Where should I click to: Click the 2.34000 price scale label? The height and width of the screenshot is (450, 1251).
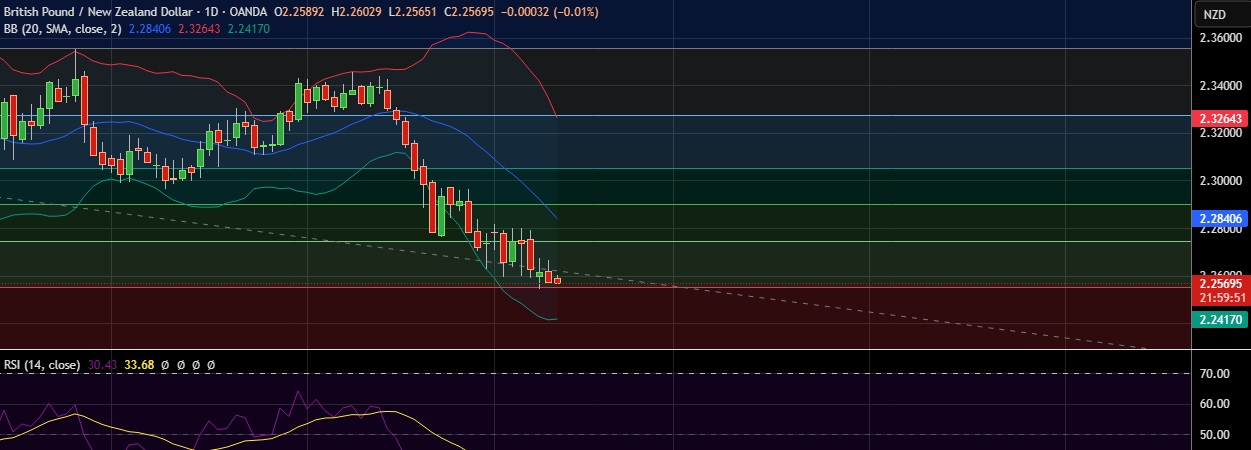point(1220,86)
